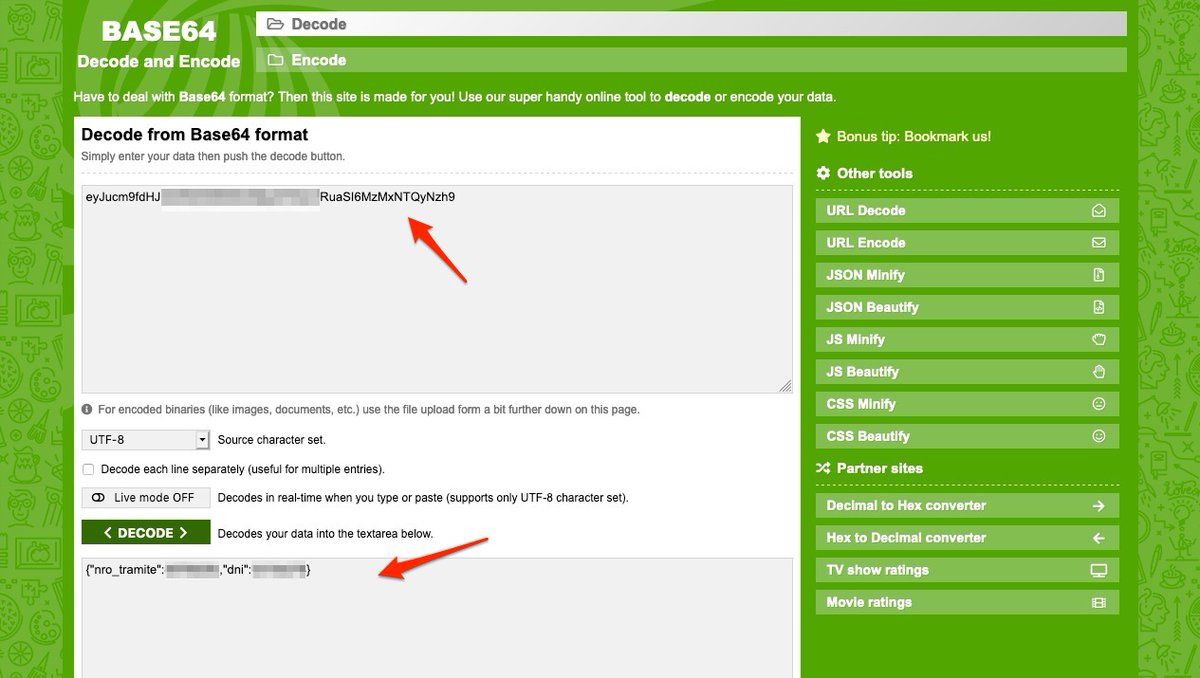Open the CSS Minify tool
This screenshot has width=1200, height=678.
pyautogui.click(x=967, y=404)
